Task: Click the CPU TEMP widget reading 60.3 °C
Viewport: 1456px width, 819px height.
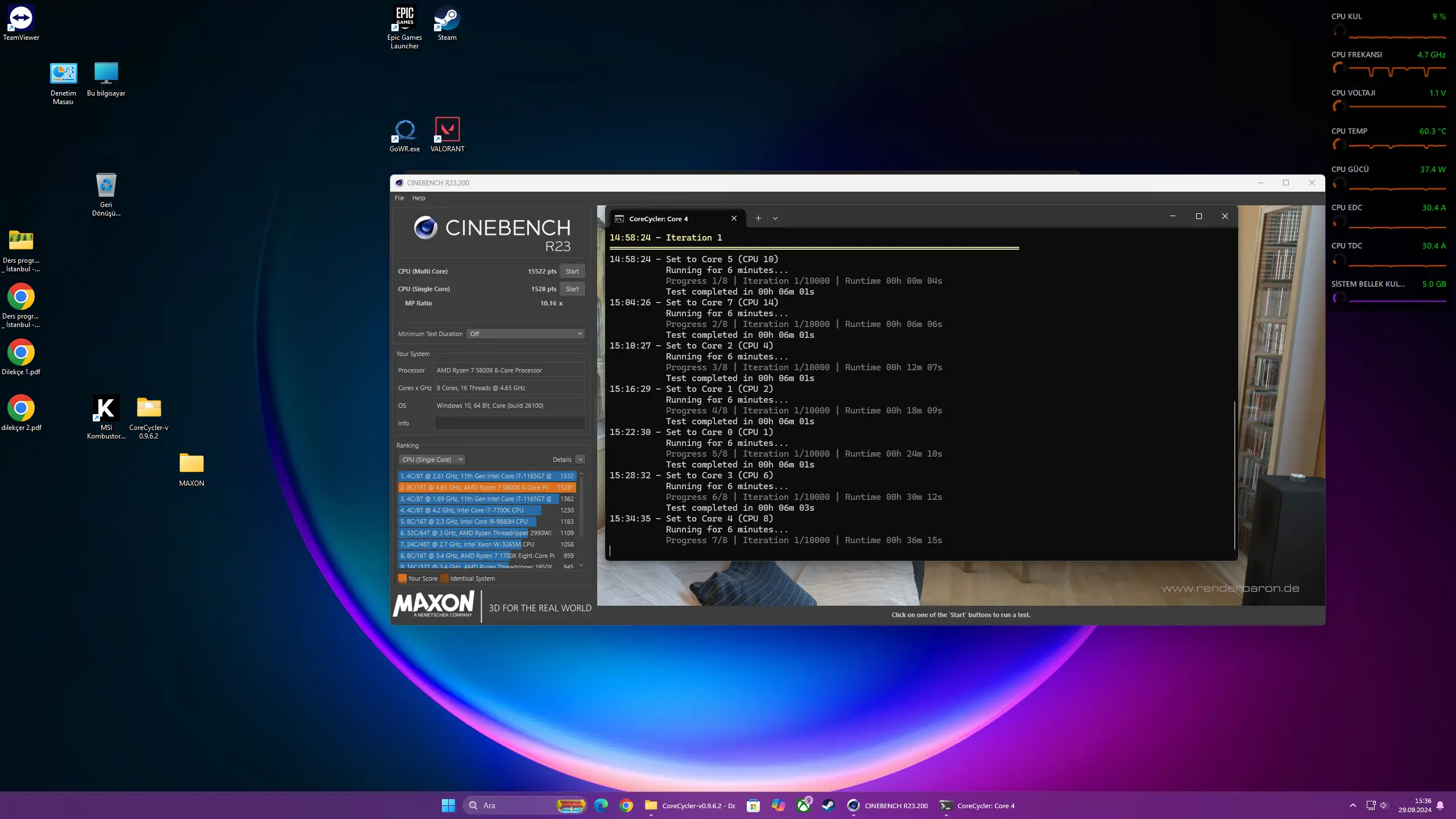Action: (1388, 138)
